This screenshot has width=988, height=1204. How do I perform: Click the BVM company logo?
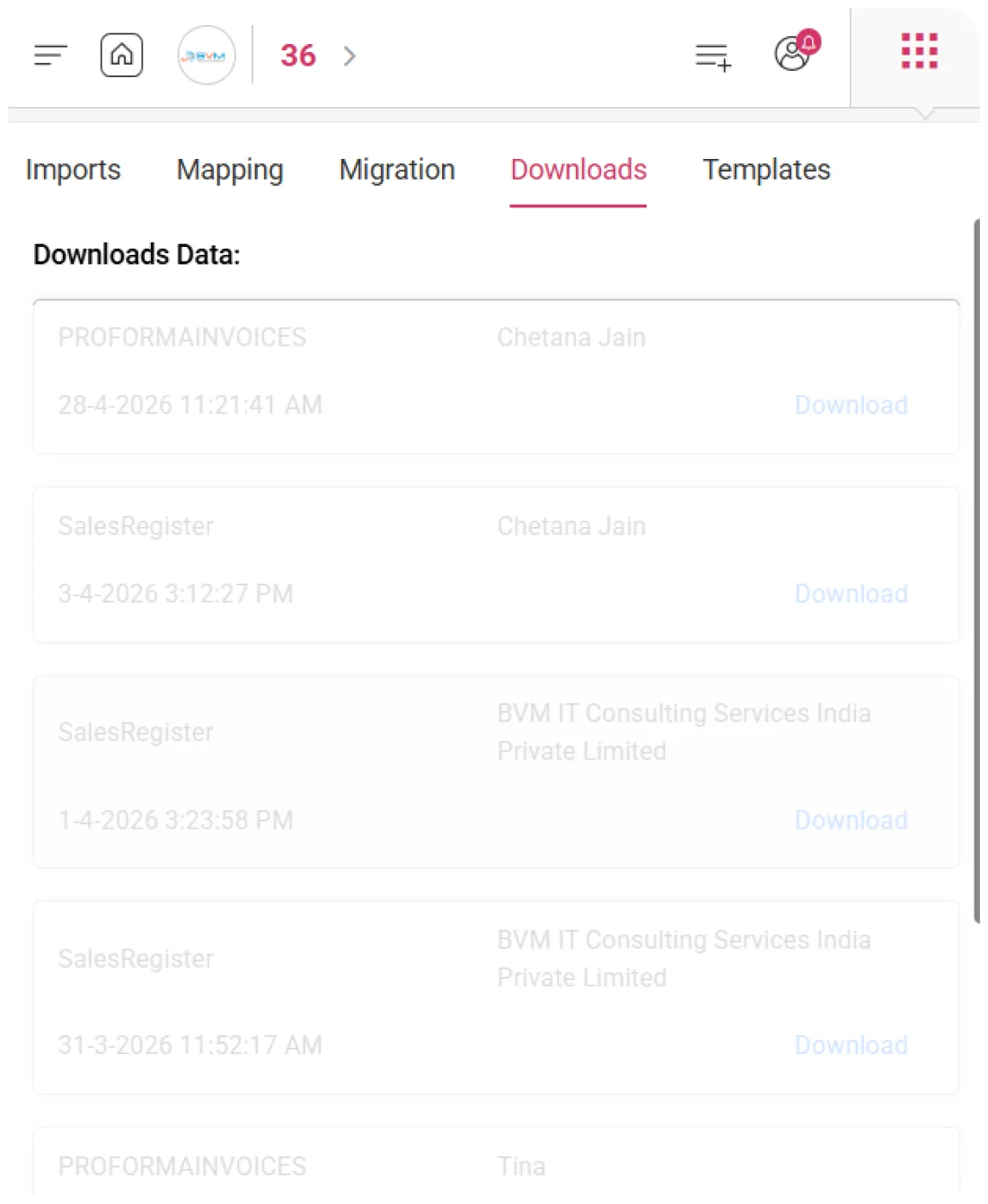[207, 56]
